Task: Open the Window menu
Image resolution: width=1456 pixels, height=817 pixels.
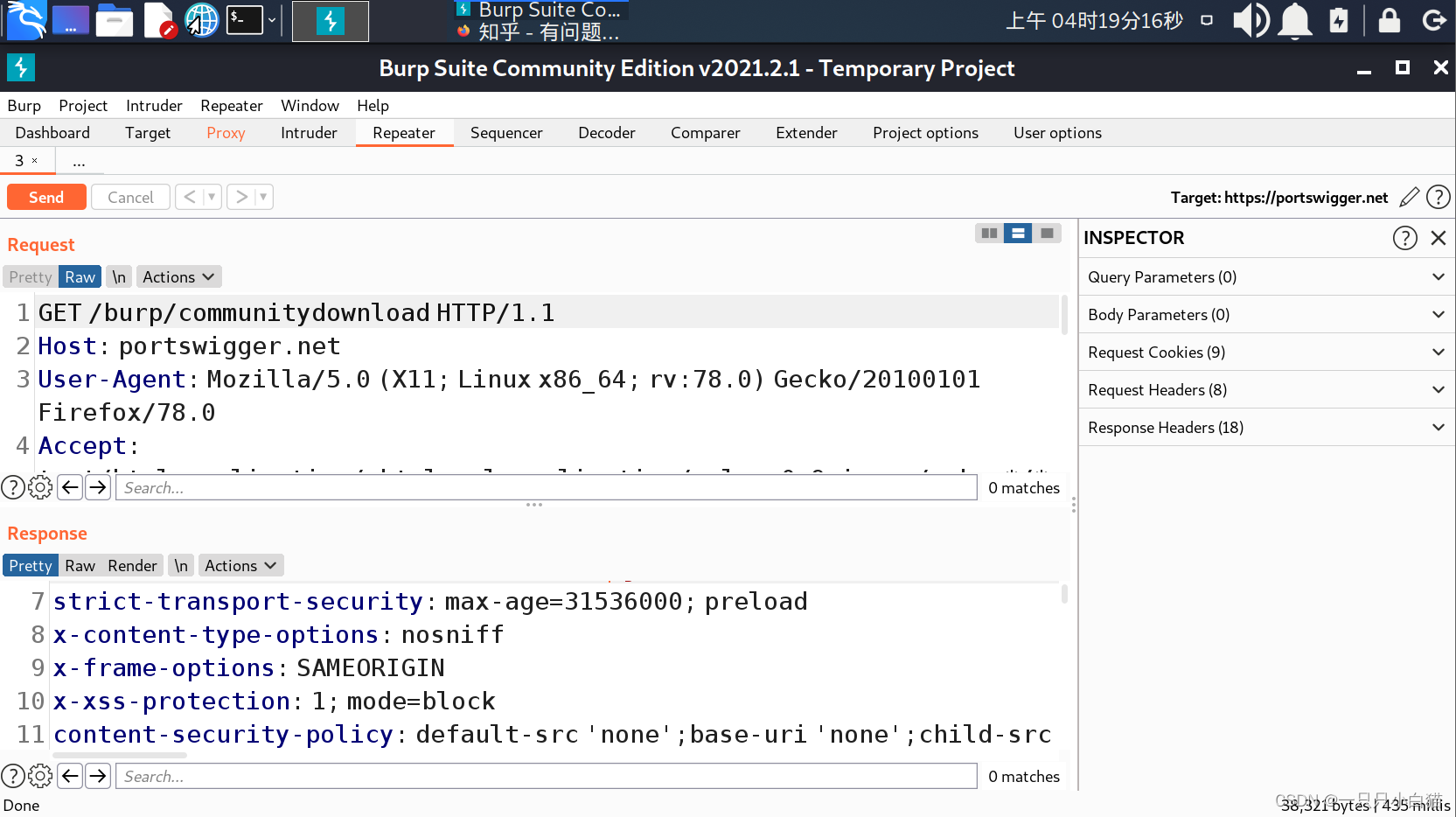Action: 310,106
